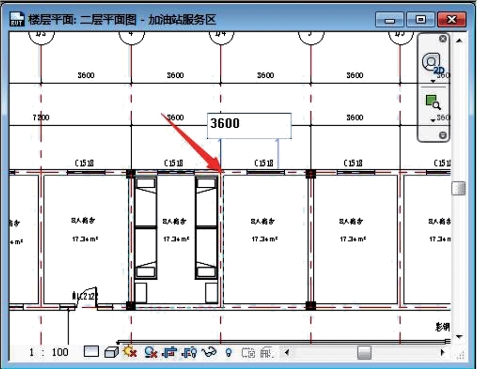Click the temporary view properties icon
The width and height of the screenshot is (477, 369).
[248, 352]
